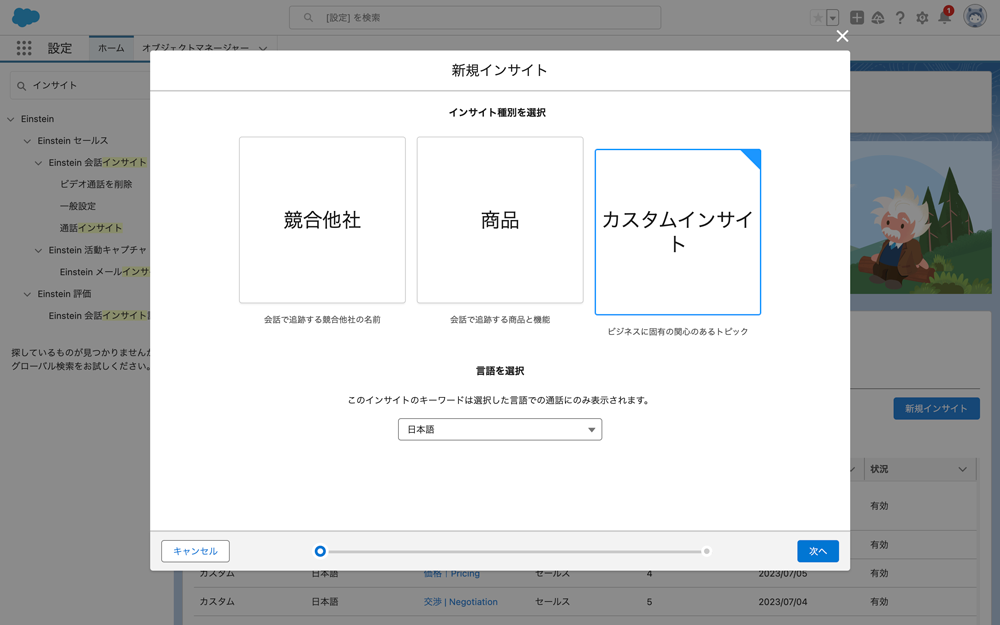Click the favorites star icon
The image size is (1000, 625).
[818, 18]
